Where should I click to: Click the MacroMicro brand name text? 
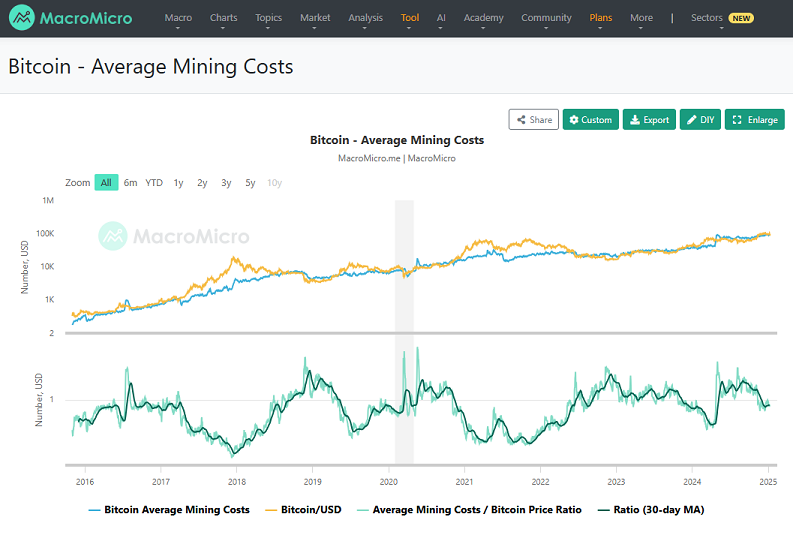pyautogui.click(x=85, y=18)
